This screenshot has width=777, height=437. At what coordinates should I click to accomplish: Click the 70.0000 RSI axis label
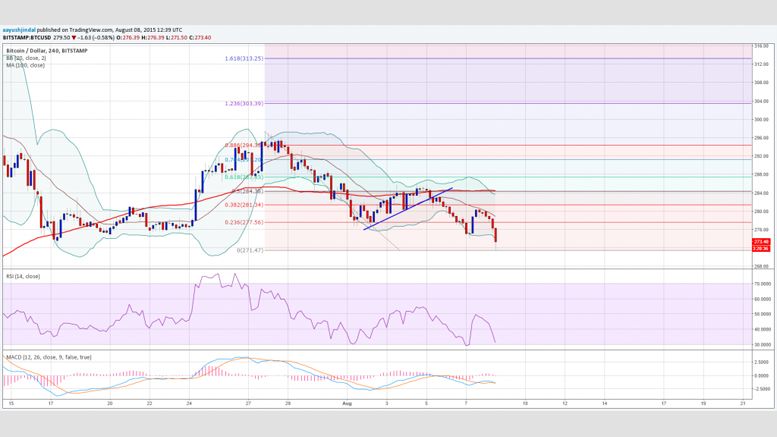(x=762, y=284)
